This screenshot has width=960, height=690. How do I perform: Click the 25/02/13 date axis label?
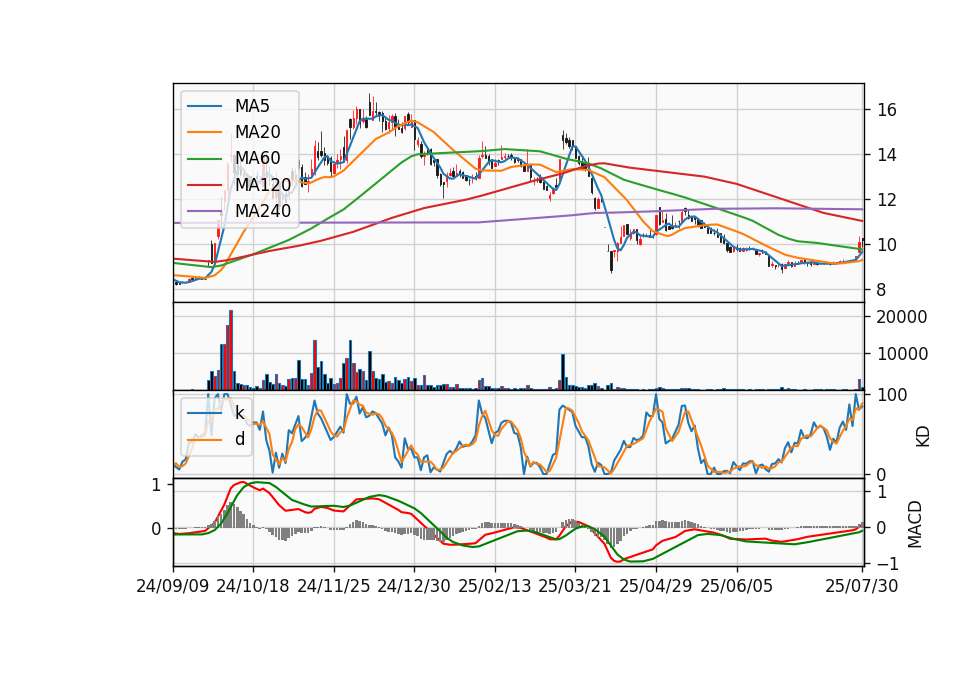495,586
